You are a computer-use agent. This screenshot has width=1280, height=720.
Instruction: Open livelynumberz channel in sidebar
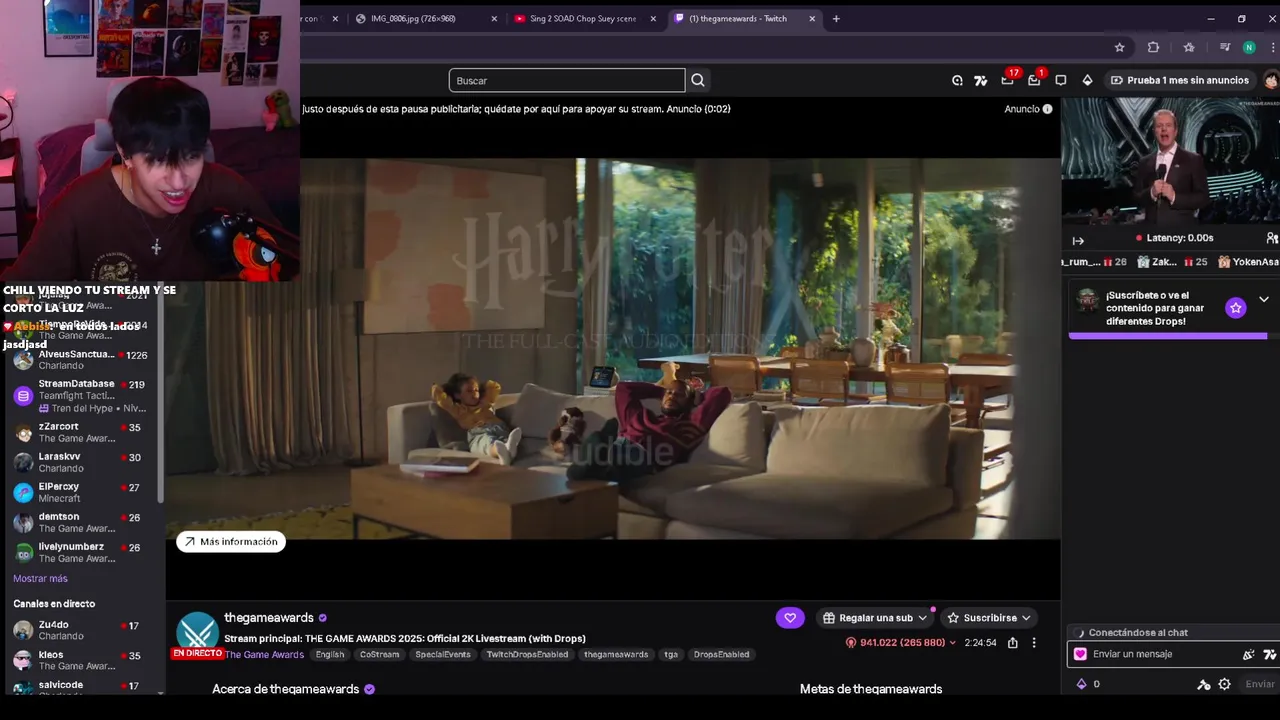coord(81,552)
